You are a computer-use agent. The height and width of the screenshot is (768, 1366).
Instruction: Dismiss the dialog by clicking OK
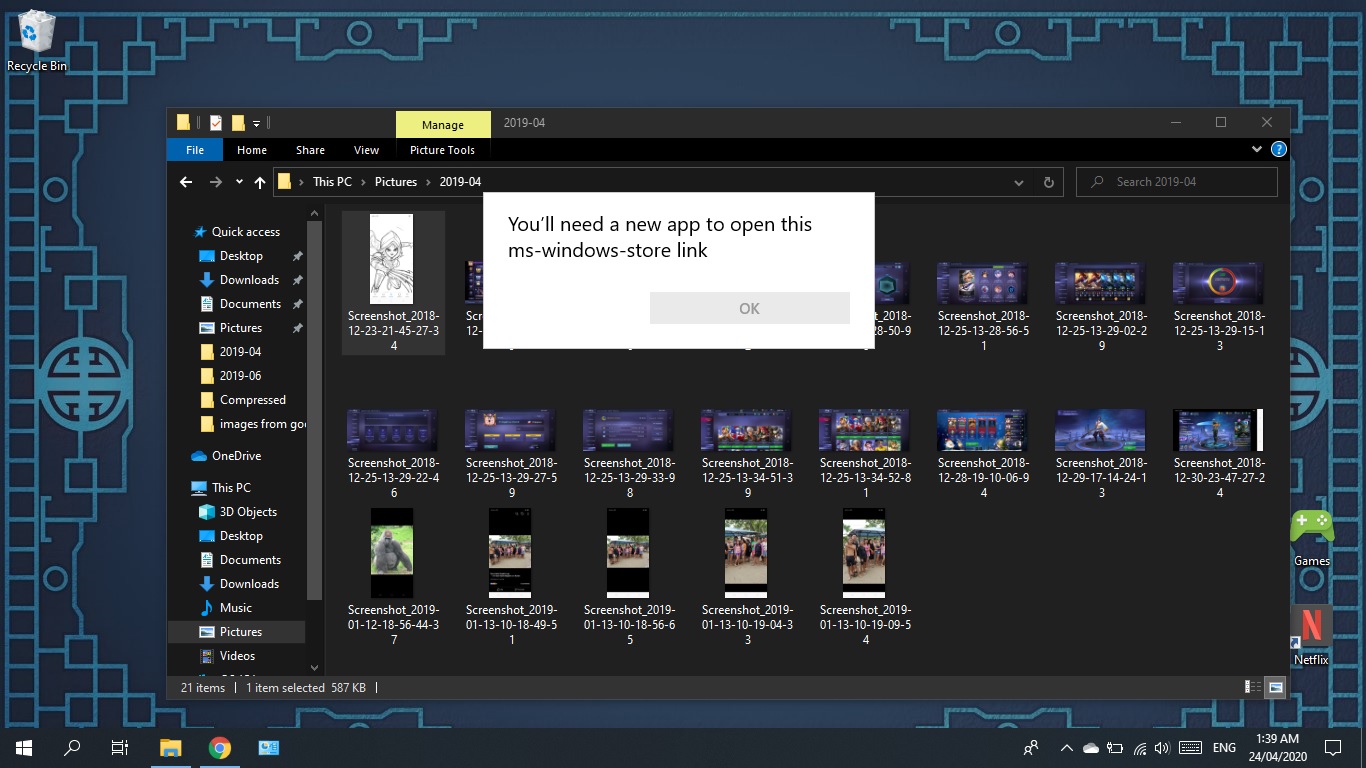click(749, 308)
